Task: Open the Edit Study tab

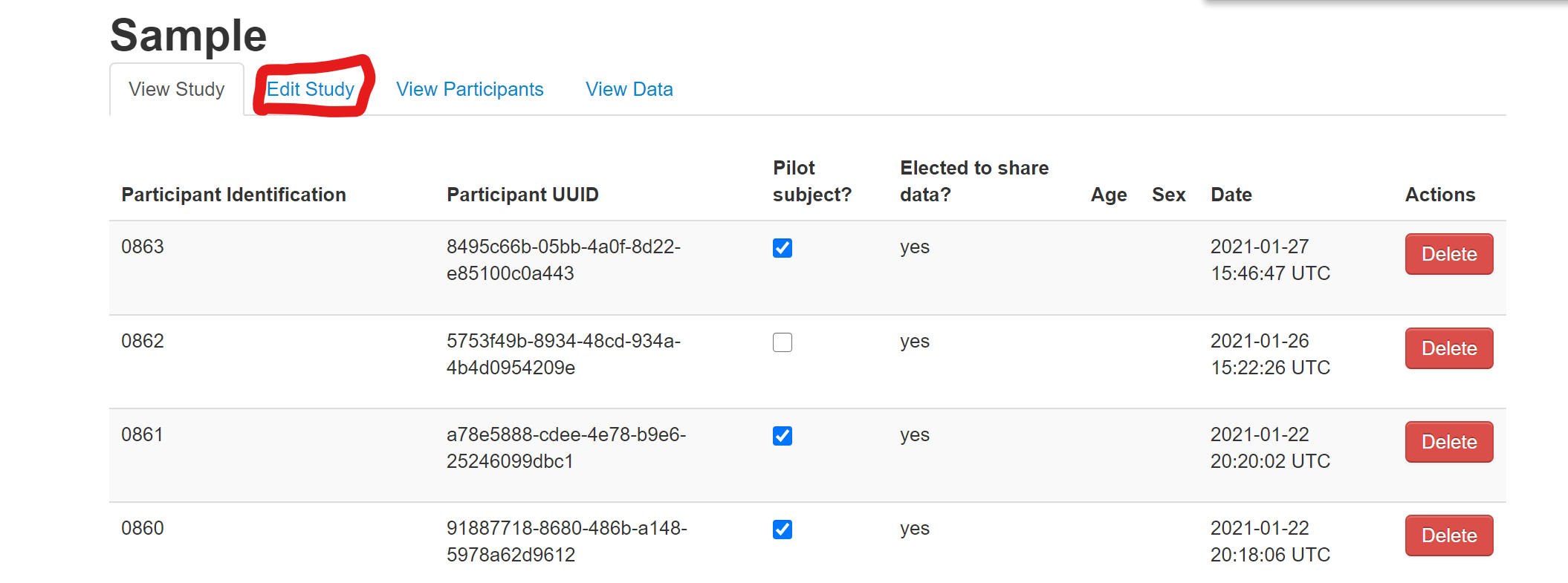Action: pos(311,89)
